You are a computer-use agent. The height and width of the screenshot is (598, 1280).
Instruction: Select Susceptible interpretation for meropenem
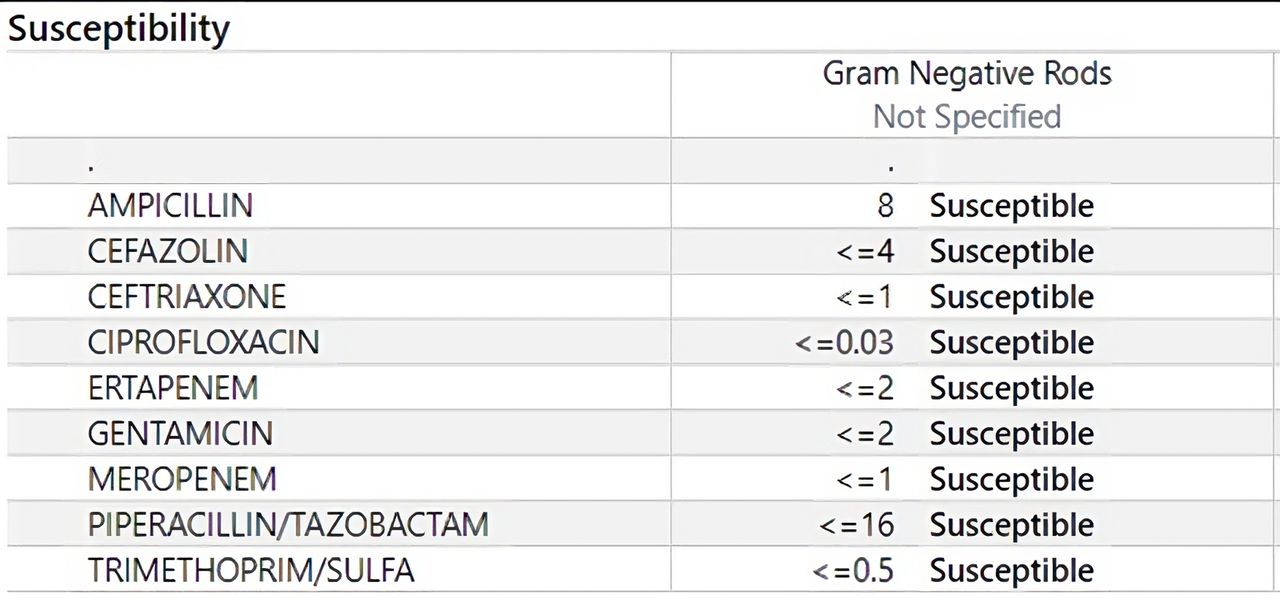1012,479
